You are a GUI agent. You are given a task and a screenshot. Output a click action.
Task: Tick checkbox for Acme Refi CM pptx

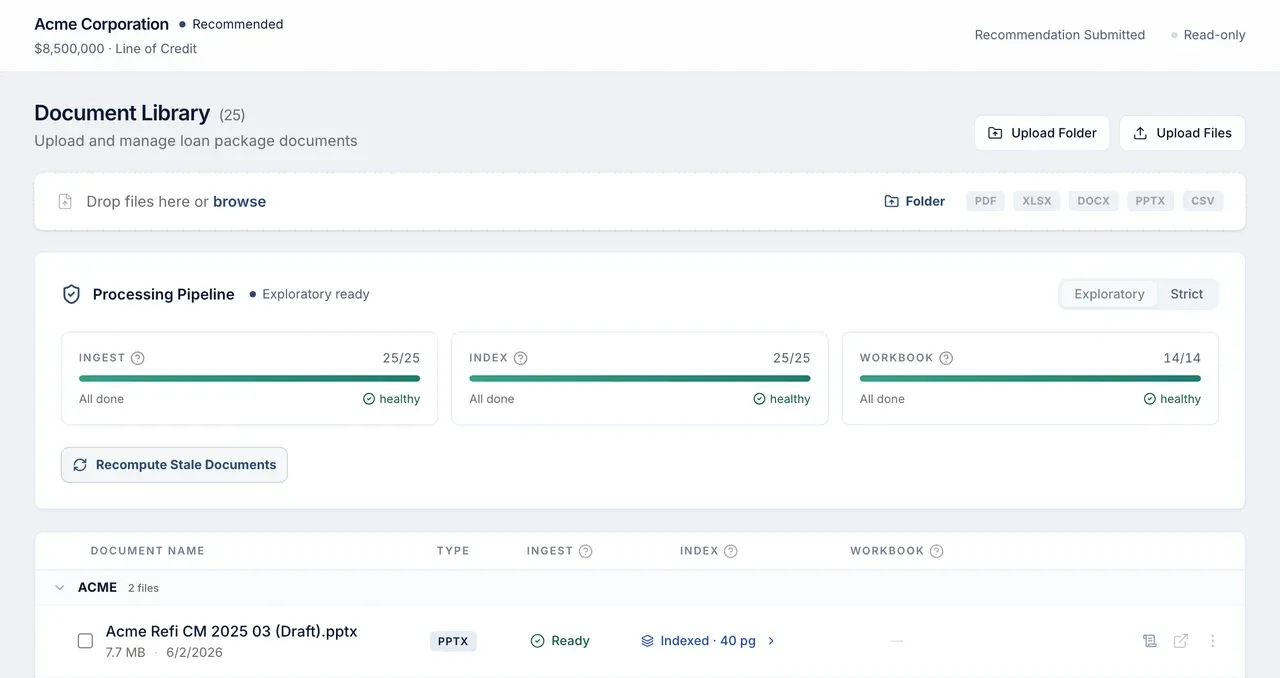point(85,641)
